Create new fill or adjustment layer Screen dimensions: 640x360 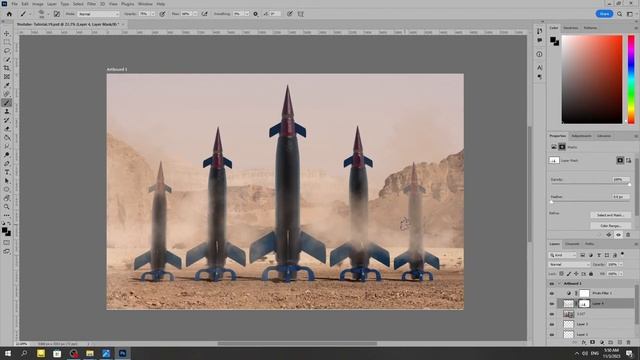click(602, 342)
